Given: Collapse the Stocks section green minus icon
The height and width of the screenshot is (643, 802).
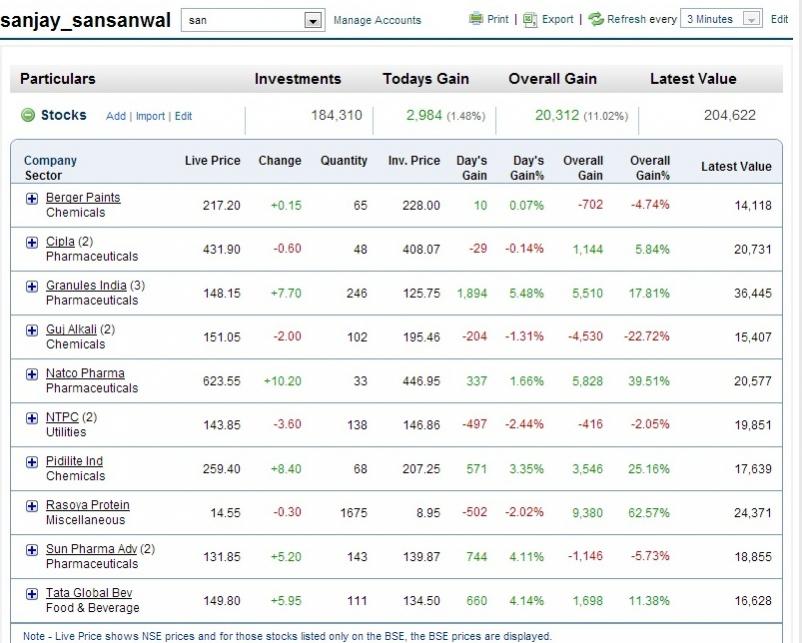Looking at the screenshot, I should pyautogui.click(x=28, y=115).
